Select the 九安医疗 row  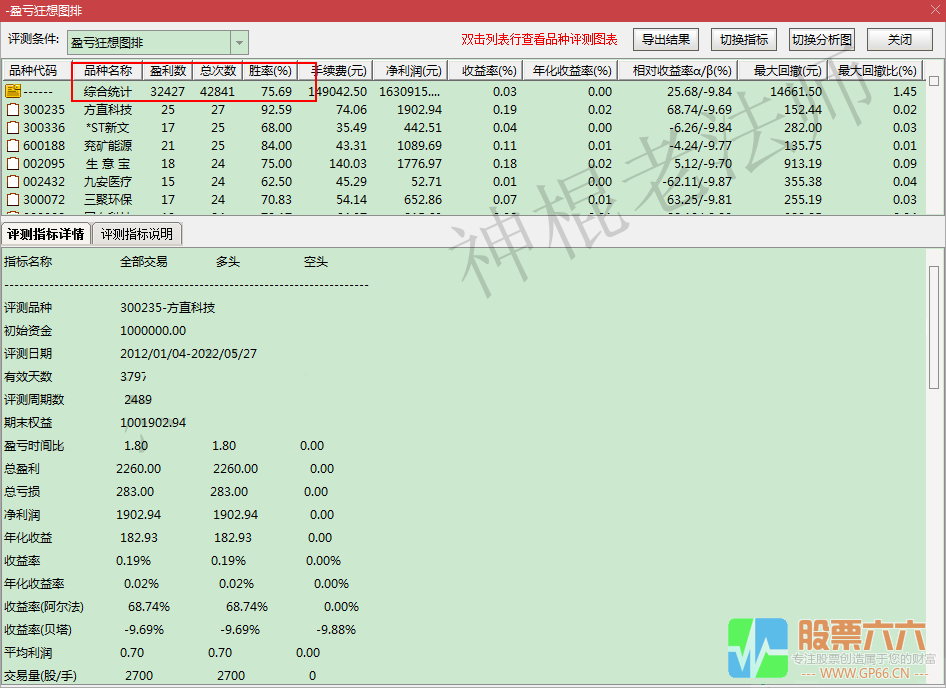pos(463,182)
